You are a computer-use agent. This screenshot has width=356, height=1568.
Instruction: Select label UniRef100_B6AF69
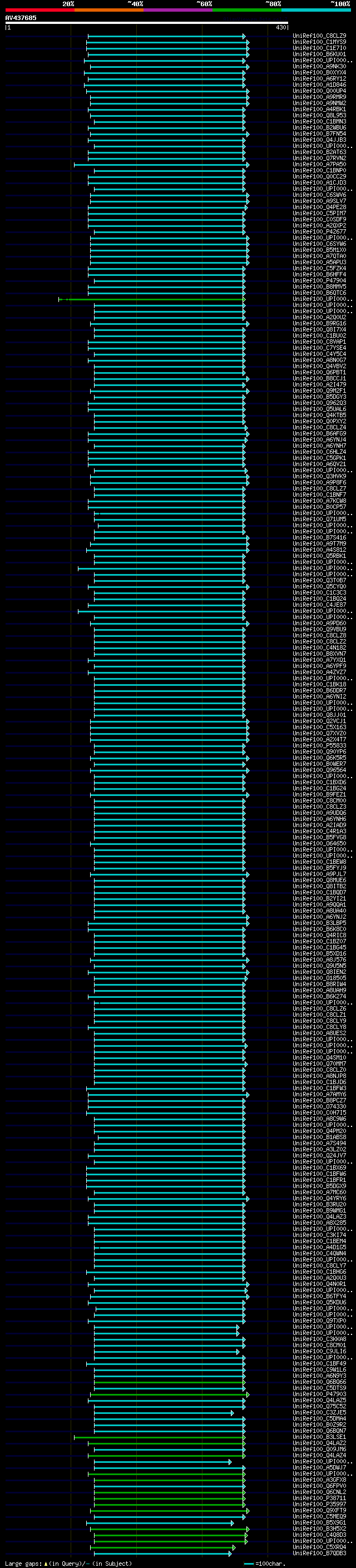[x=319, y=433]
